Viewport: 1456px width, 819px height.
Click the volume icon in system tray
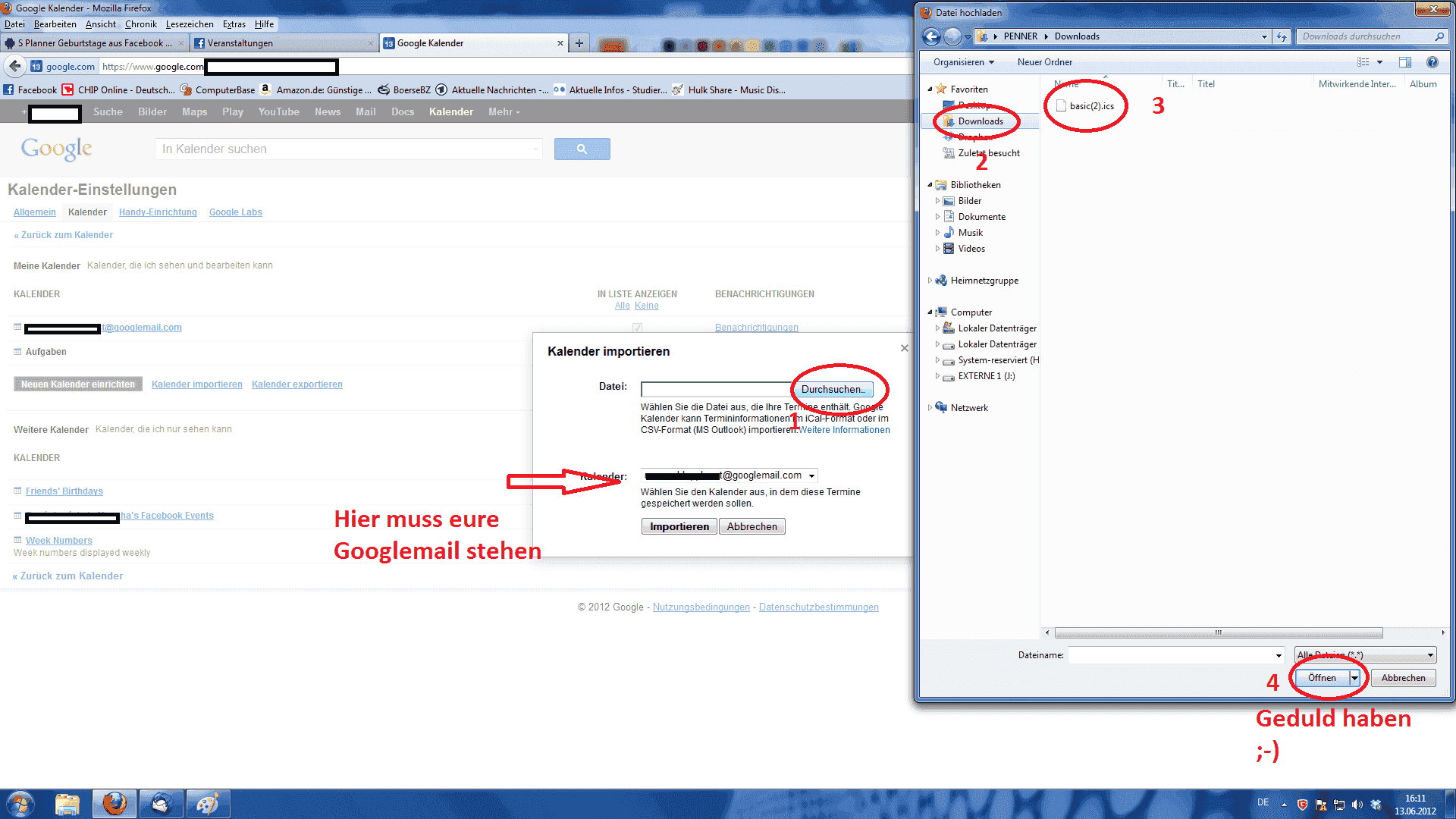1357,805
